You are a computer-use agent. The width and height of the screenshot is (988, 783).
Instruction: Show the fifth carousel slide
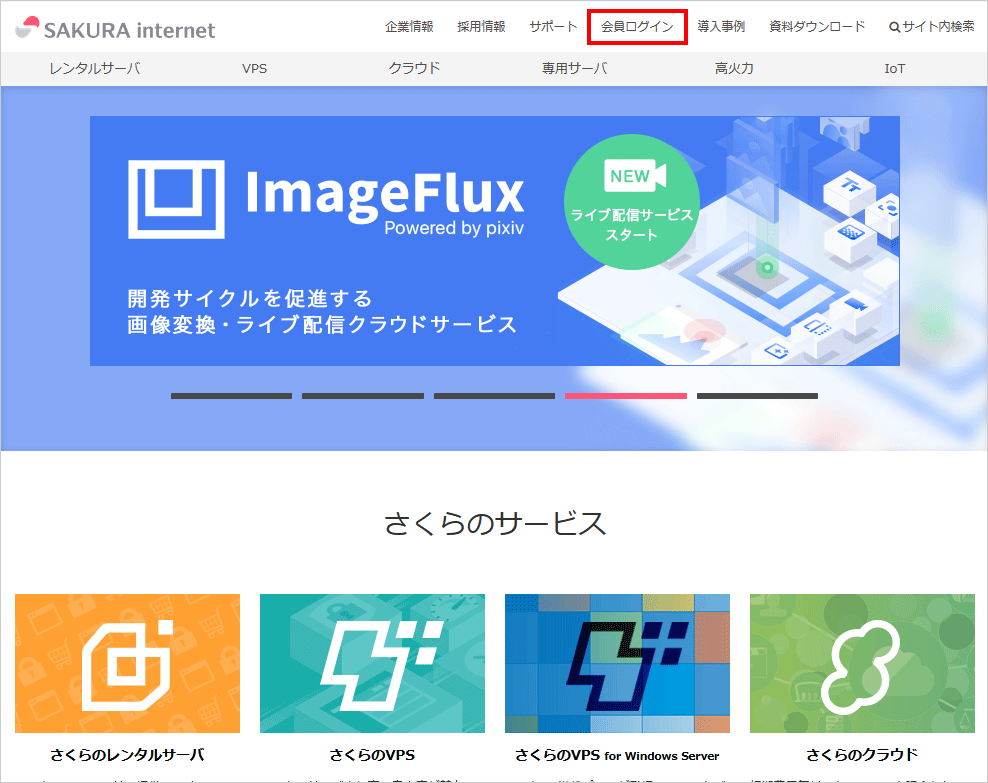pos(757,396)
